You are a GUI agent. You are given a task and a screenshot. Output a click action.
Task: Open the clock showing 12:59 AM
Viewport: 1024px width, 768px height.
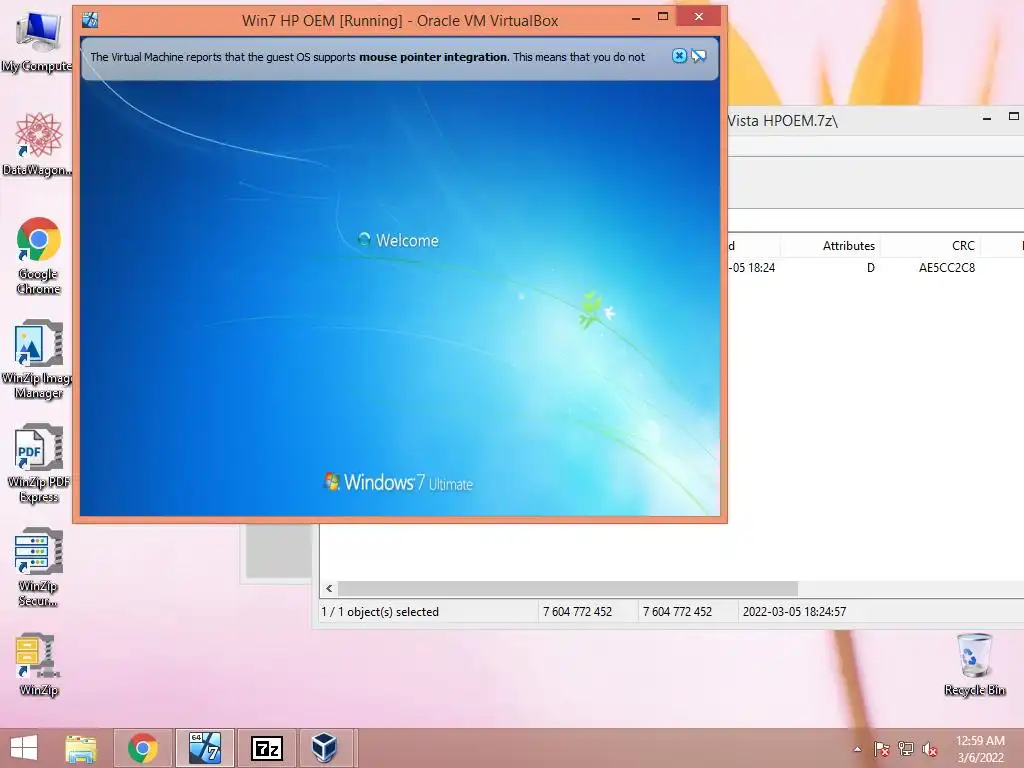point(980,749)
